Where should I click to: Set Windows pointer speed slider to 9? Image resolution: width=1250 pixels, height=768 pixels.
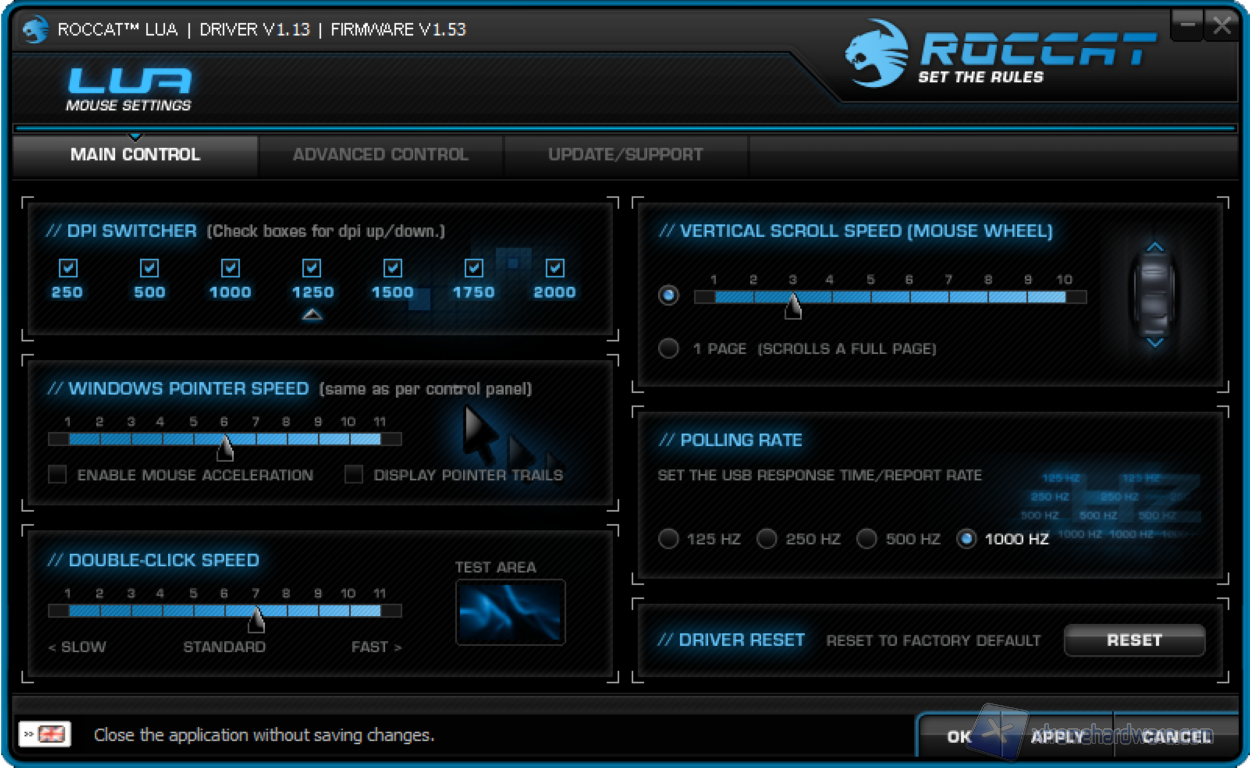(x=318, y=439)
